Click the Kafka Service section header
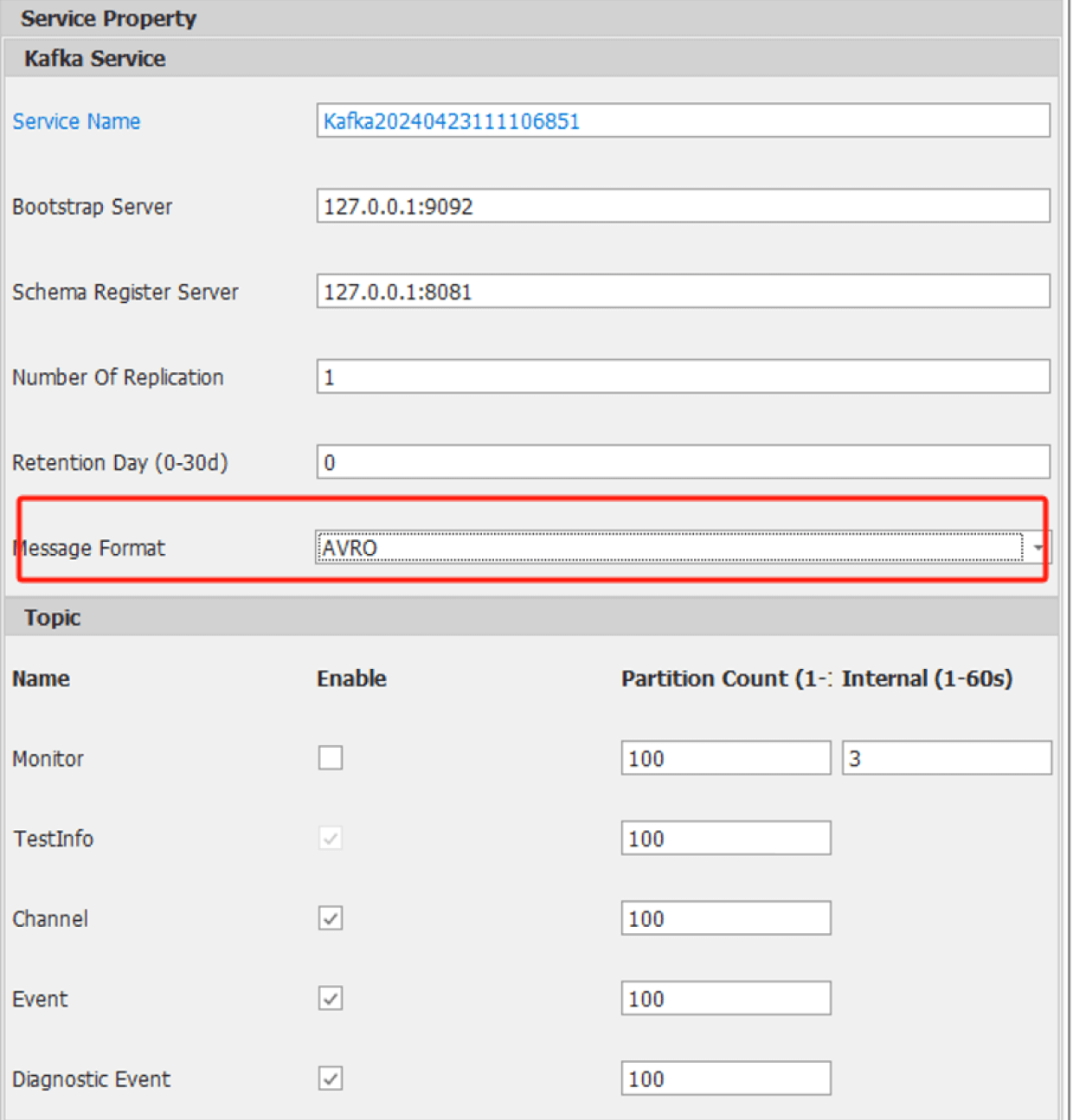 pyautogui.click(x=531, y=58)
